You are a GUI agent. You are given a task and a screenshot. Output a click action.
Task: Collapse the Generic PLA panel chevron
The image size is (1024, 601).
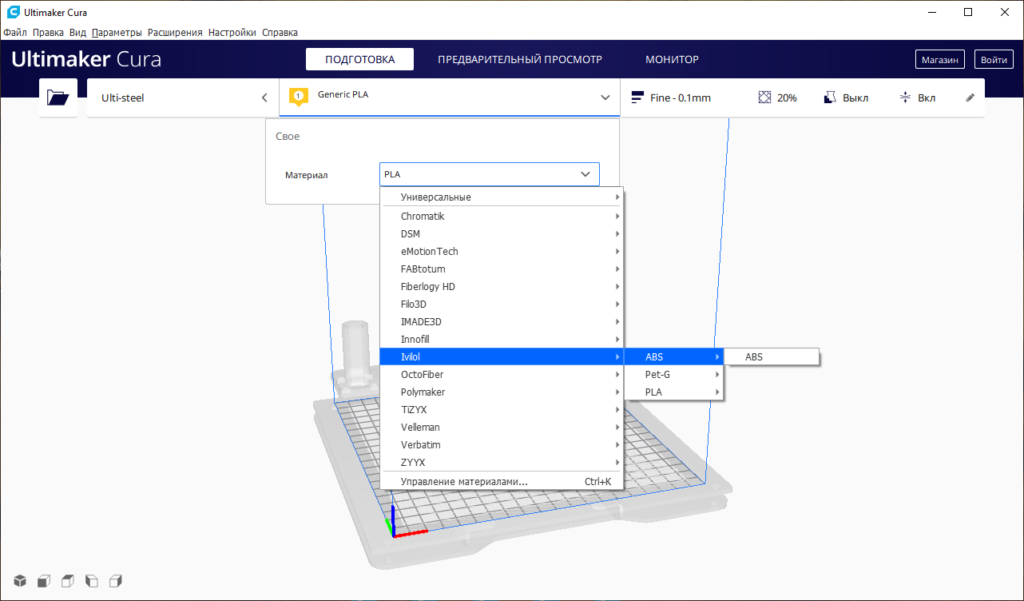tap(604, 98)
